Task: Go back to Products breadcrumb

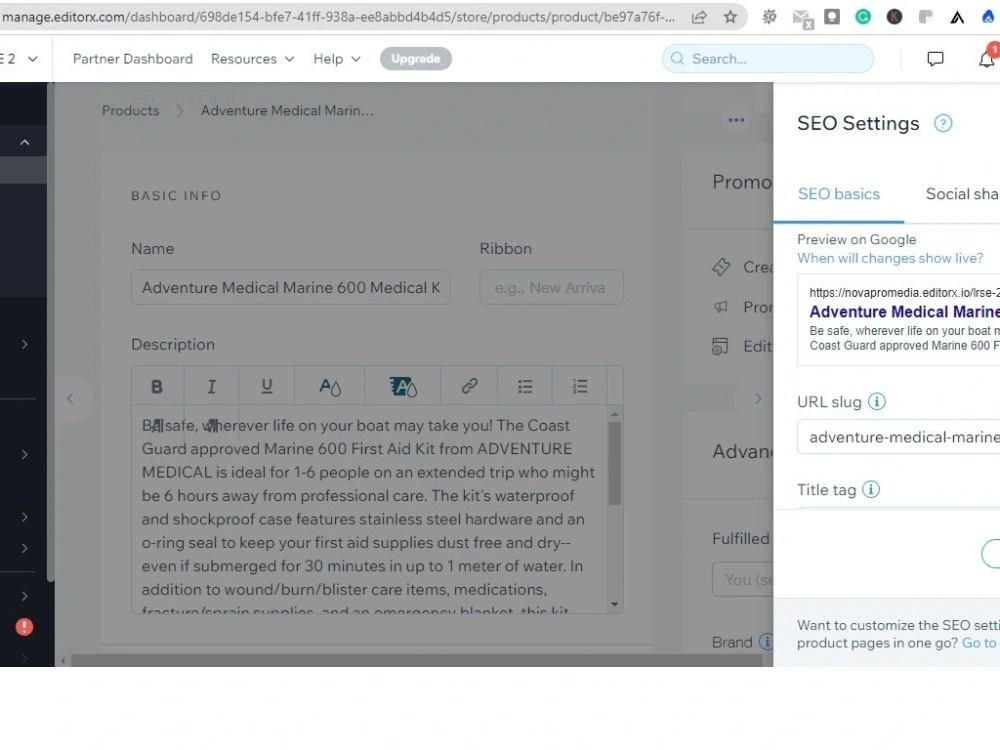Action: tap(130, 110)
